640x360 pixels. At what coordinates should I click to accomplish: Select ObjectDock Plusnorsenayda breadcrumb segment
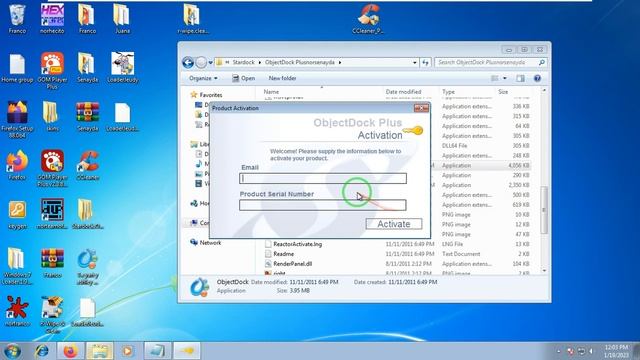coord(300,62)
